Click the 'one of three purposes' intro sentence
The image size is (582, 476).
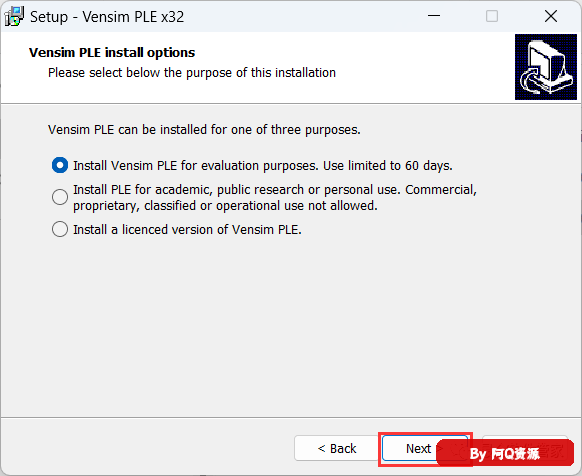click(x=204, y=130)
